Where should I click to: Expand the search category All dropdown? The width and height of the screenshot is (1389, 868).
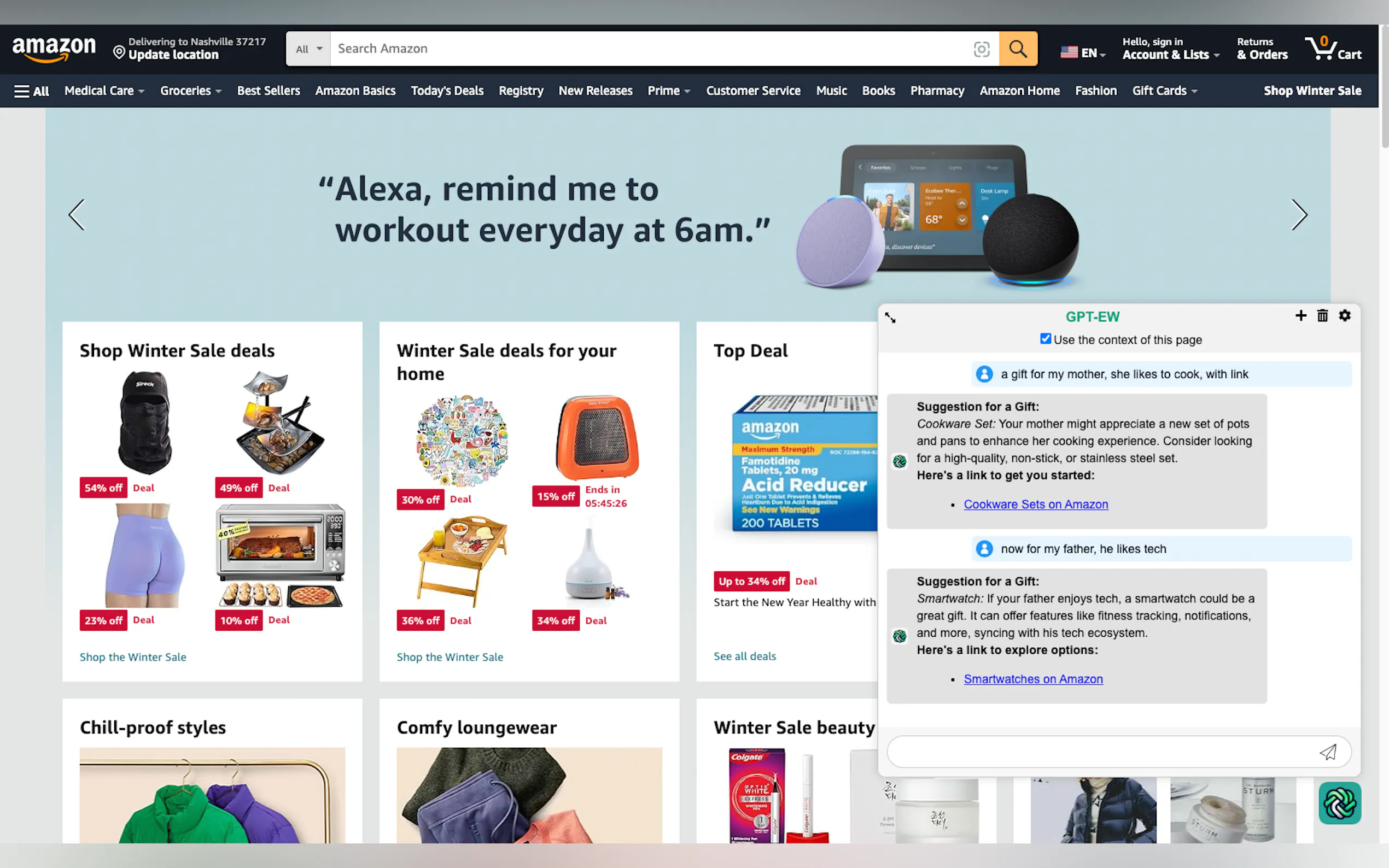coord(308,49)
